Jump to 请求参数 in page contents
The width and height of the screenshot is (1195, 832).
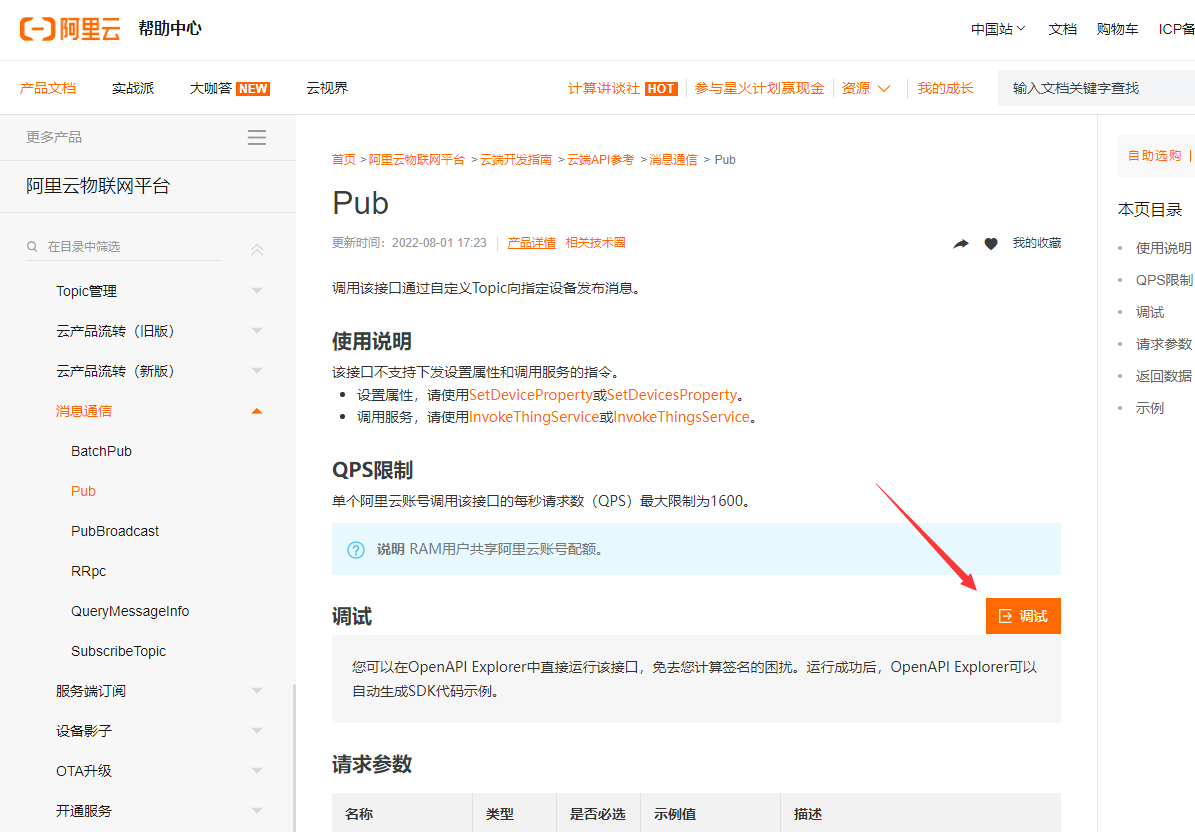(x=1163, y=344)
